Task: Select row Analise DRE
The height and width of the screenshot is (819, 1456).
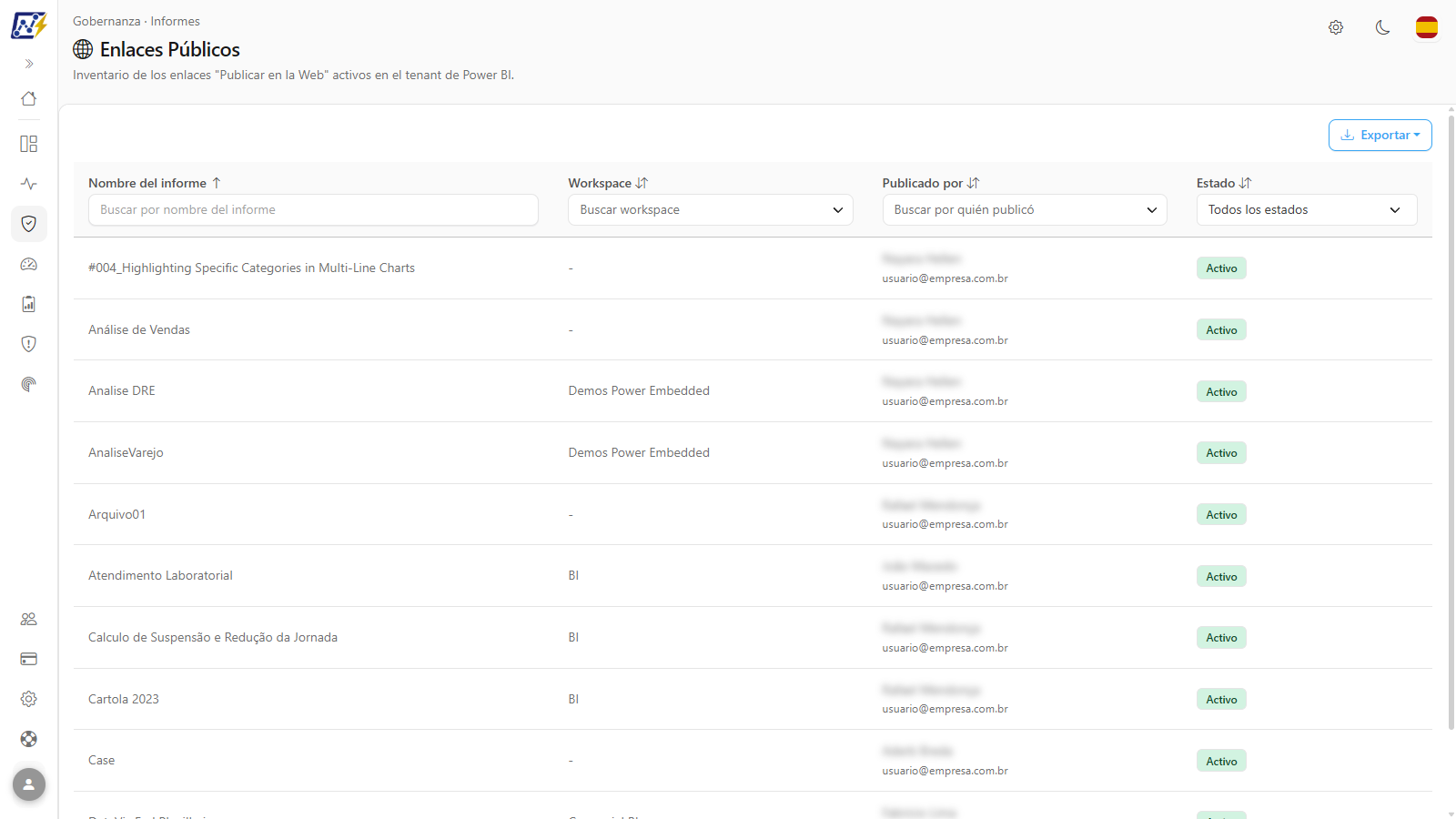Action: tap(753, 391)
